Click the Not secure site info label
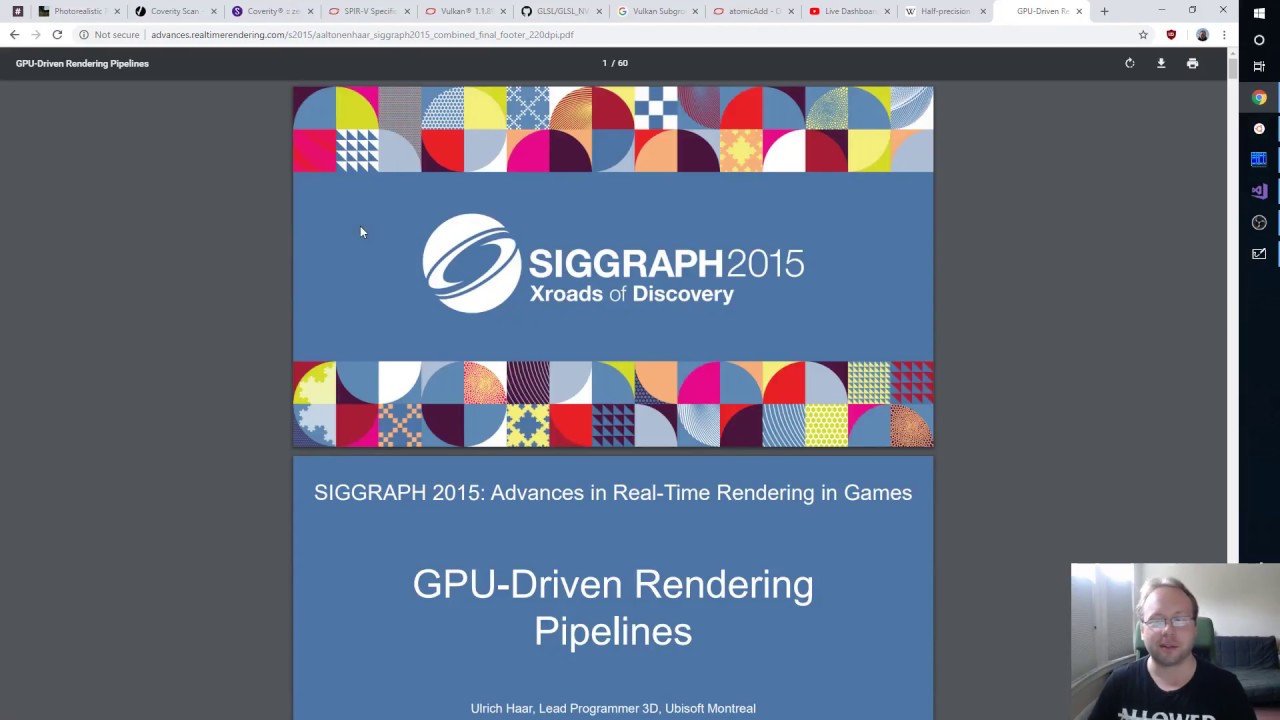1280x720 pixels. tap(109, 34)
